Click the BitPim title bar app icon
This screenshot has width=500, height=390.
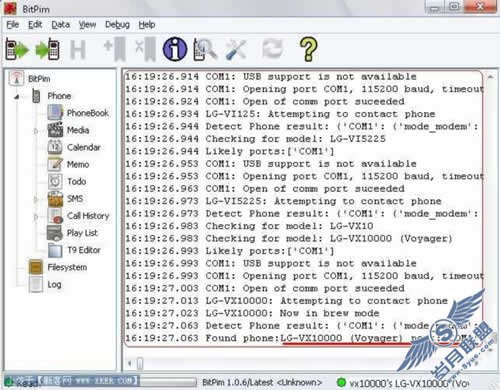(x=10, y=8)
